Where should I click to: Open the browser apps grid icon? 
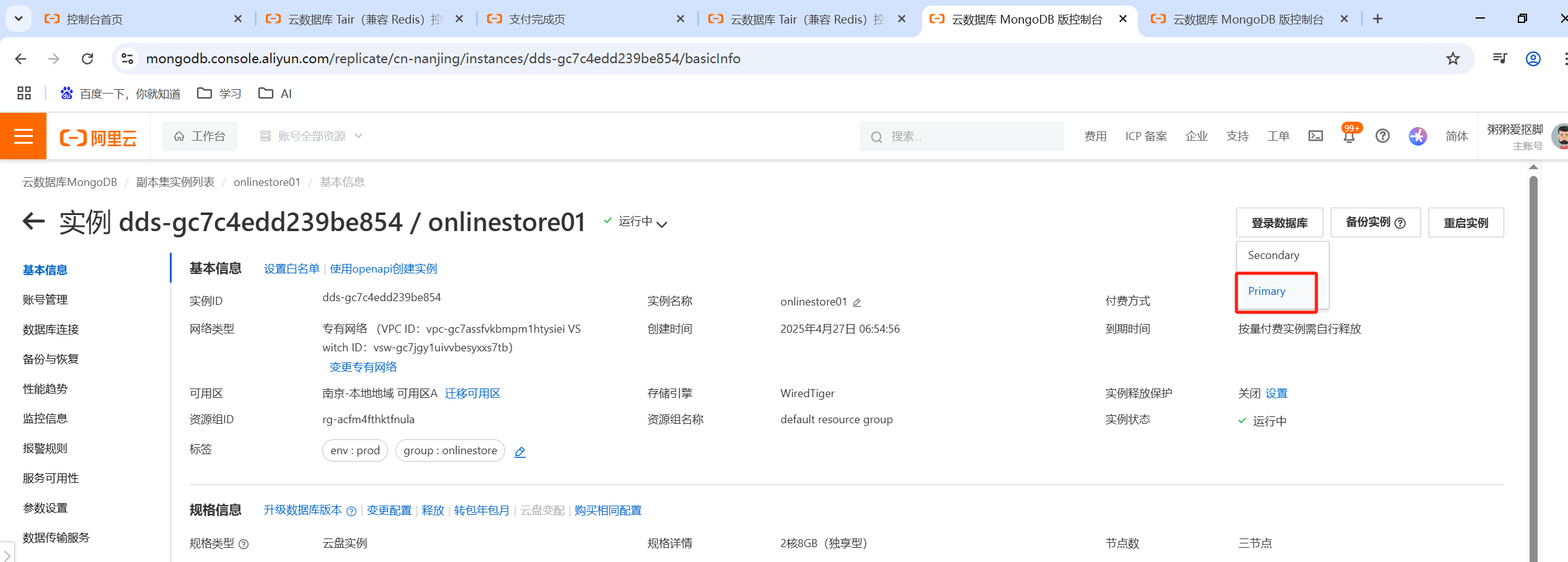tap(24, 93)
